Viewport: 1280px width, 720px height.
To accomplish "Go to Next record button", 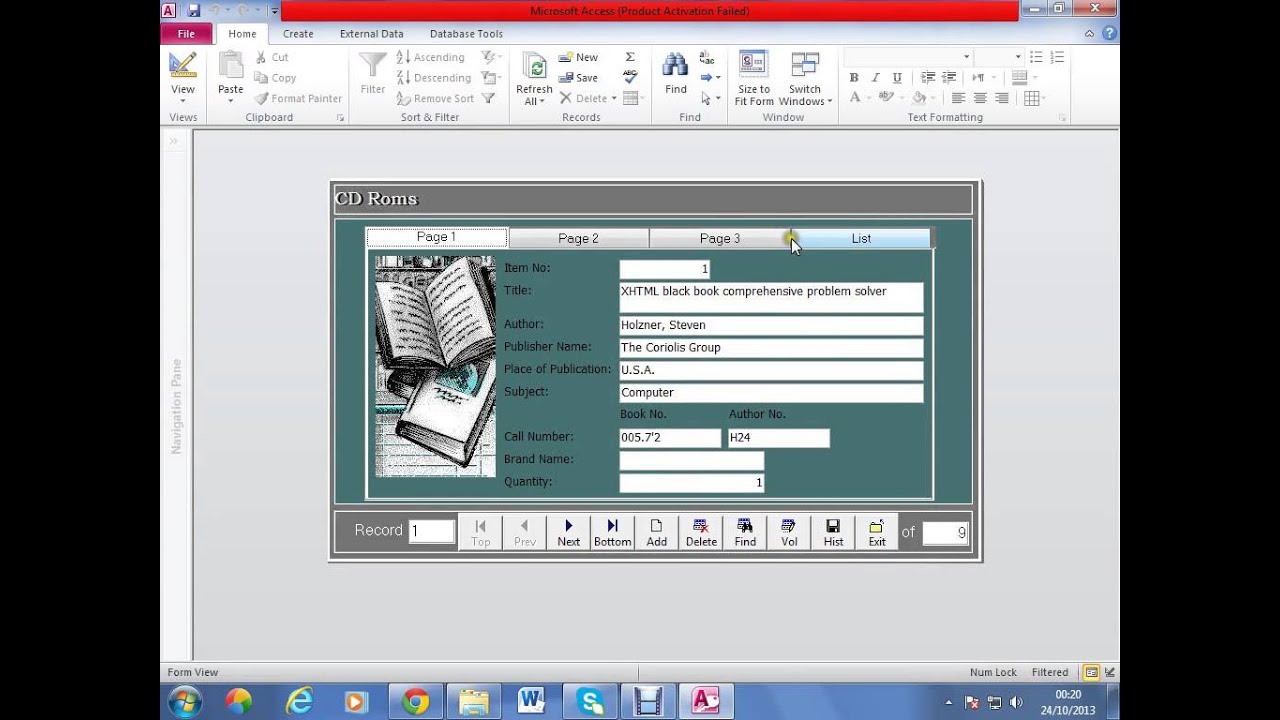I will point(568,533).
